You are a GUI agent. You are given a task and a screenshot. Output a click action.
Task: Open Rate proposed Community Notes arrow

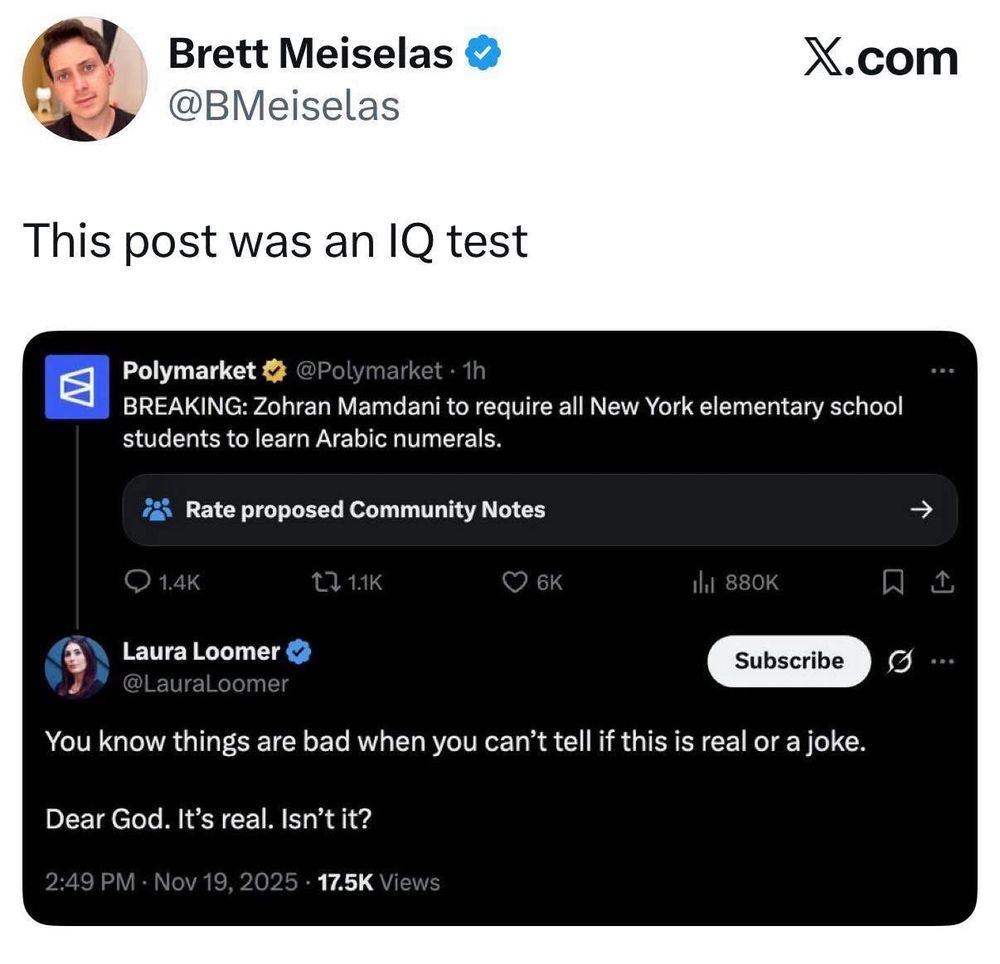coord(921,510)
